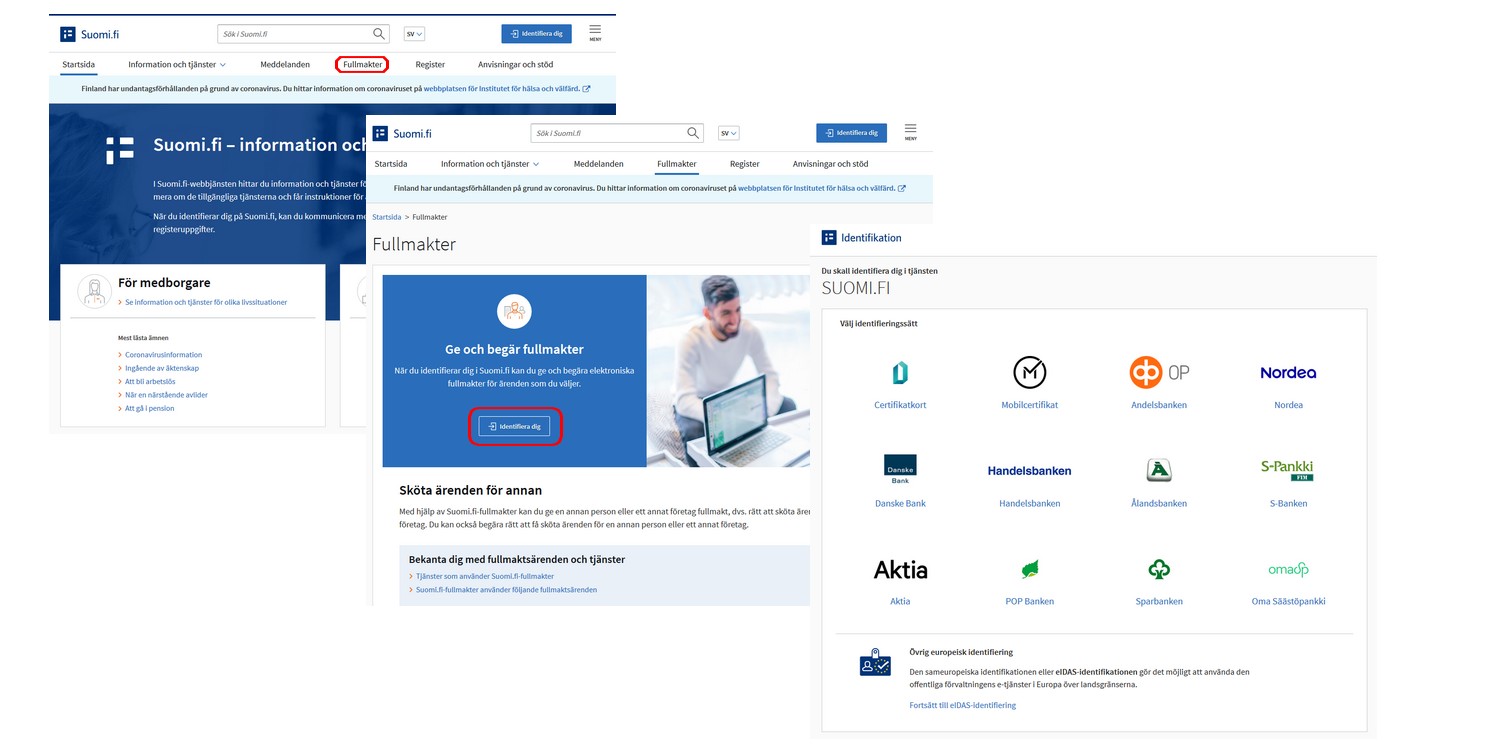Choose the Sparbanken tree logo
This screenshot has width=1512, height=756.
(1159, 569)
